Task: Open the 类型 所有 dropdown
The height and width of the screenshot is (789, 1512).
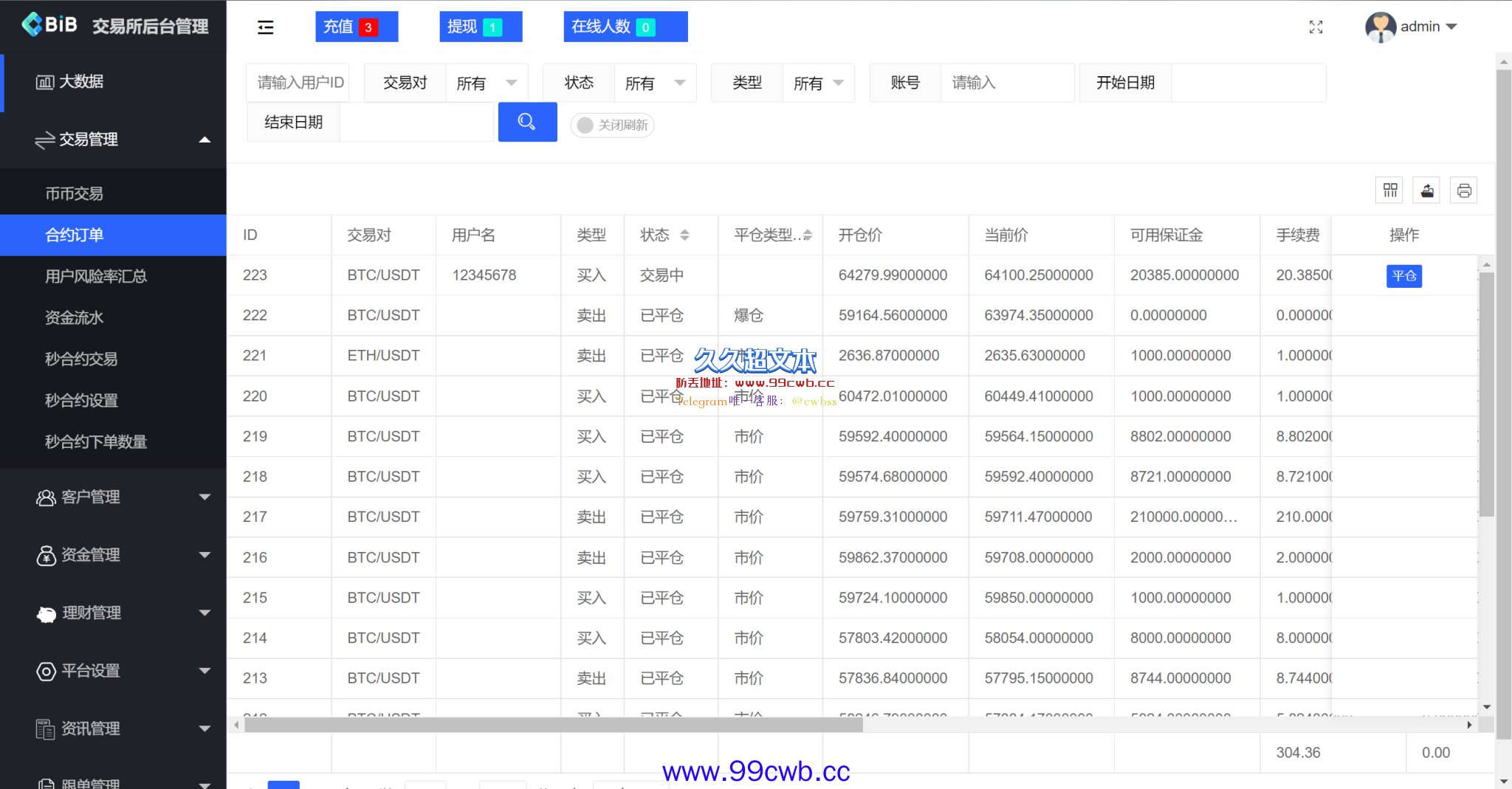Action: pos(818,83)
